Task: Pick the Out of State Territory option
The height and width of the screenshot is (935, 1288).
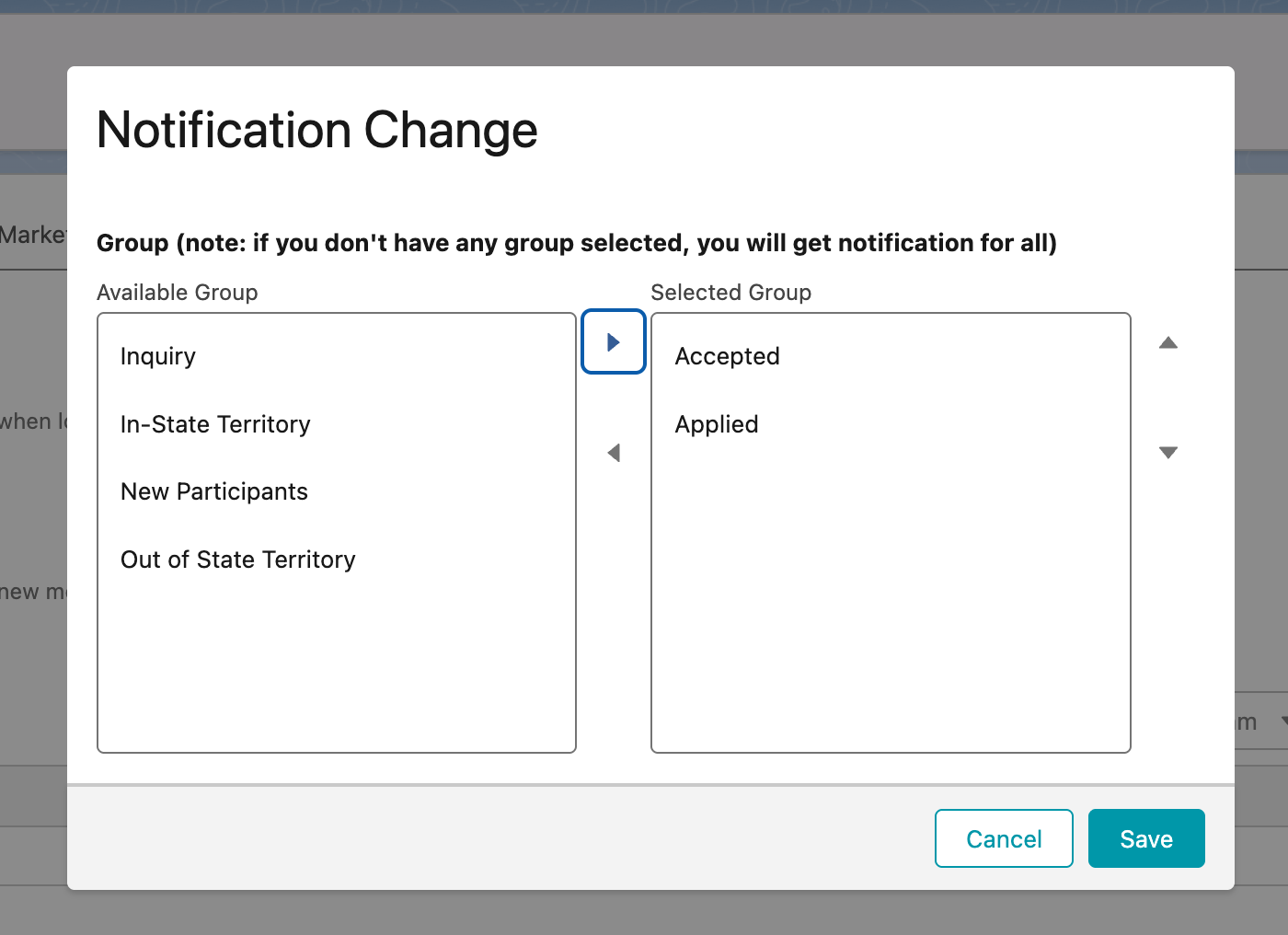Action: (x=238, y=560)
